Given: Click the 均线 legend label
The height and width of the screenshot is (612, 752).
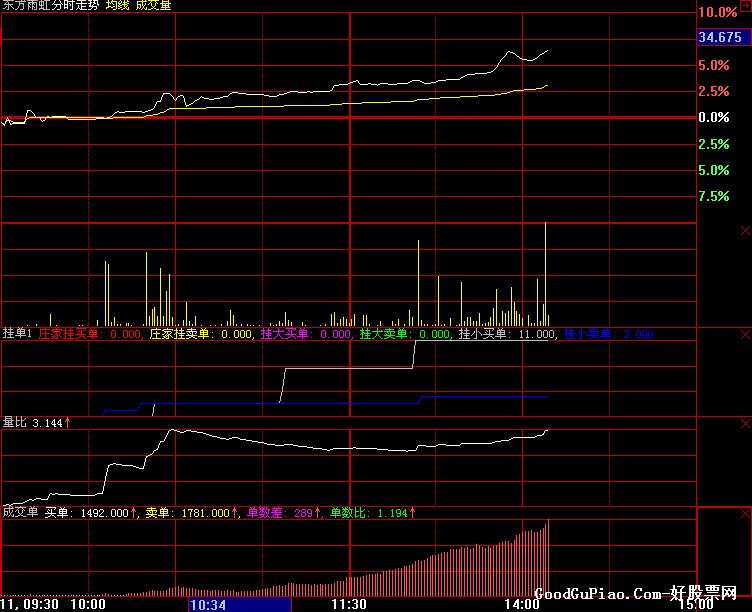Looking at the screenshot, I should click(118, 5).
